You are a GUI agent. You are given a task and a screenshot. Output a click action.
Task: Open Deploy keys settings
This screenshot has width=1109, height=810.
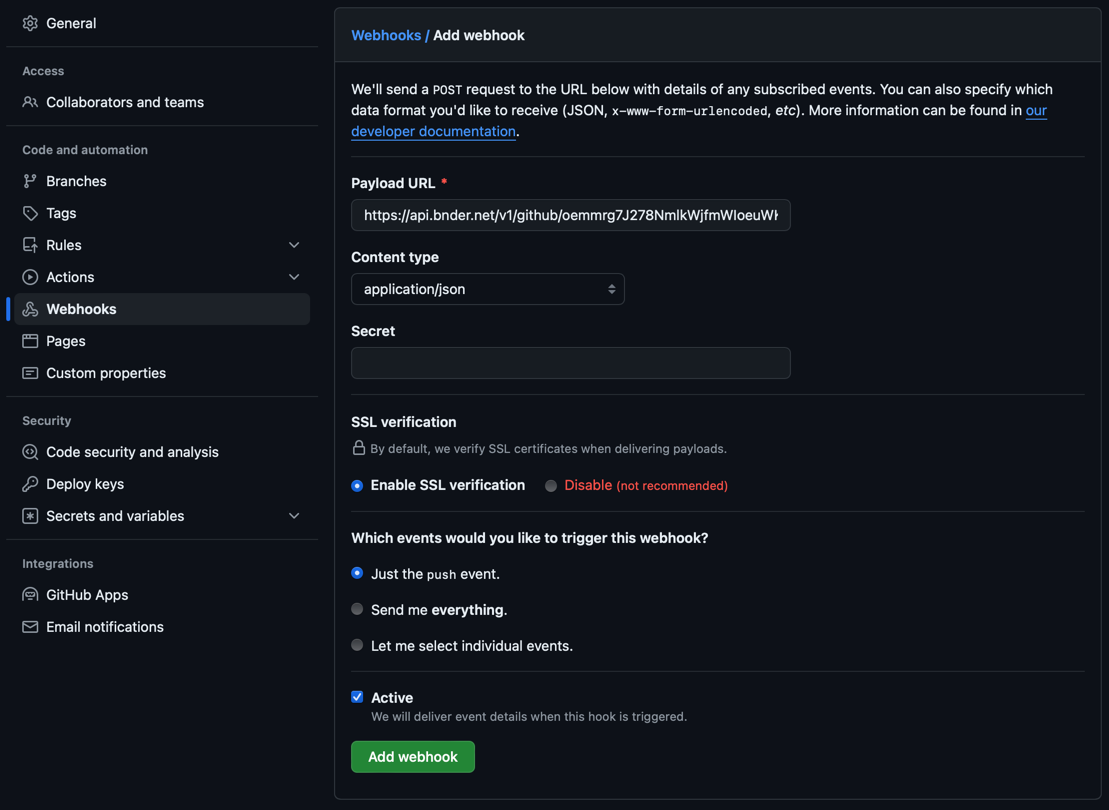(162, 484)
